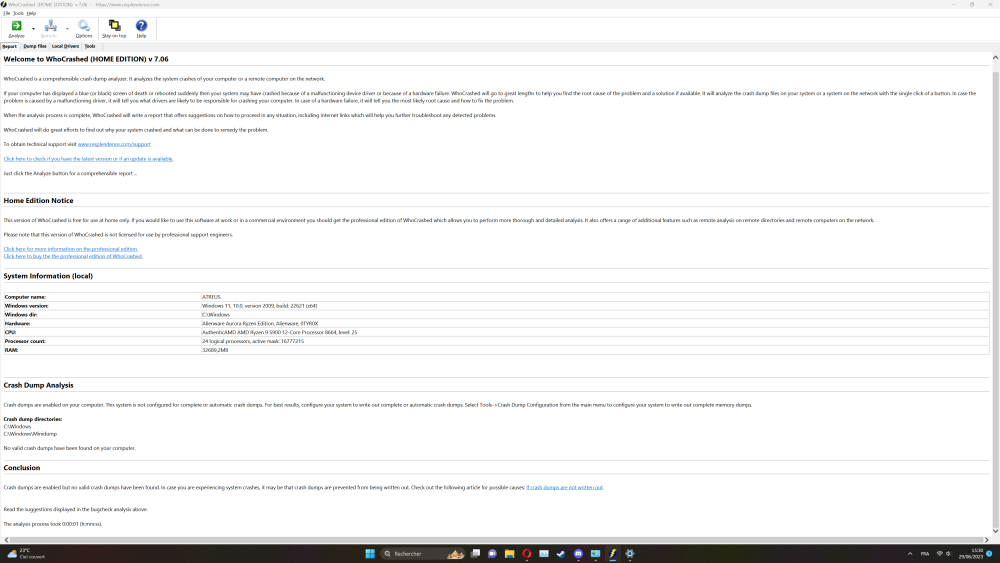Open Opera browser from the taskbar
This screenshot has width=1000, height=563.
(527, 553)
